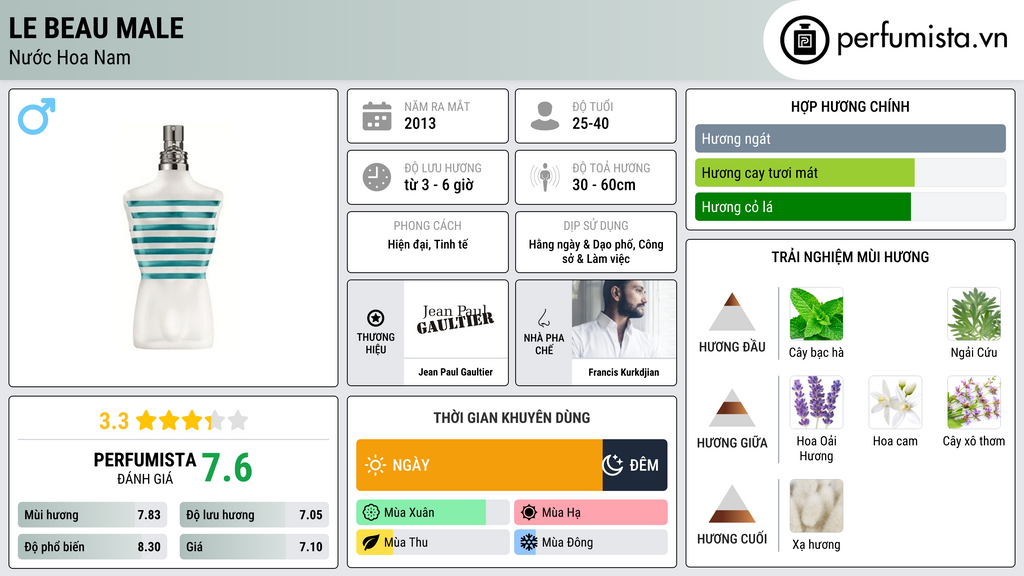Click the Hợp hương chính heading
The height and width of the screenshot is (576, 1024).
pyautogui.click(x=850, y=106)
